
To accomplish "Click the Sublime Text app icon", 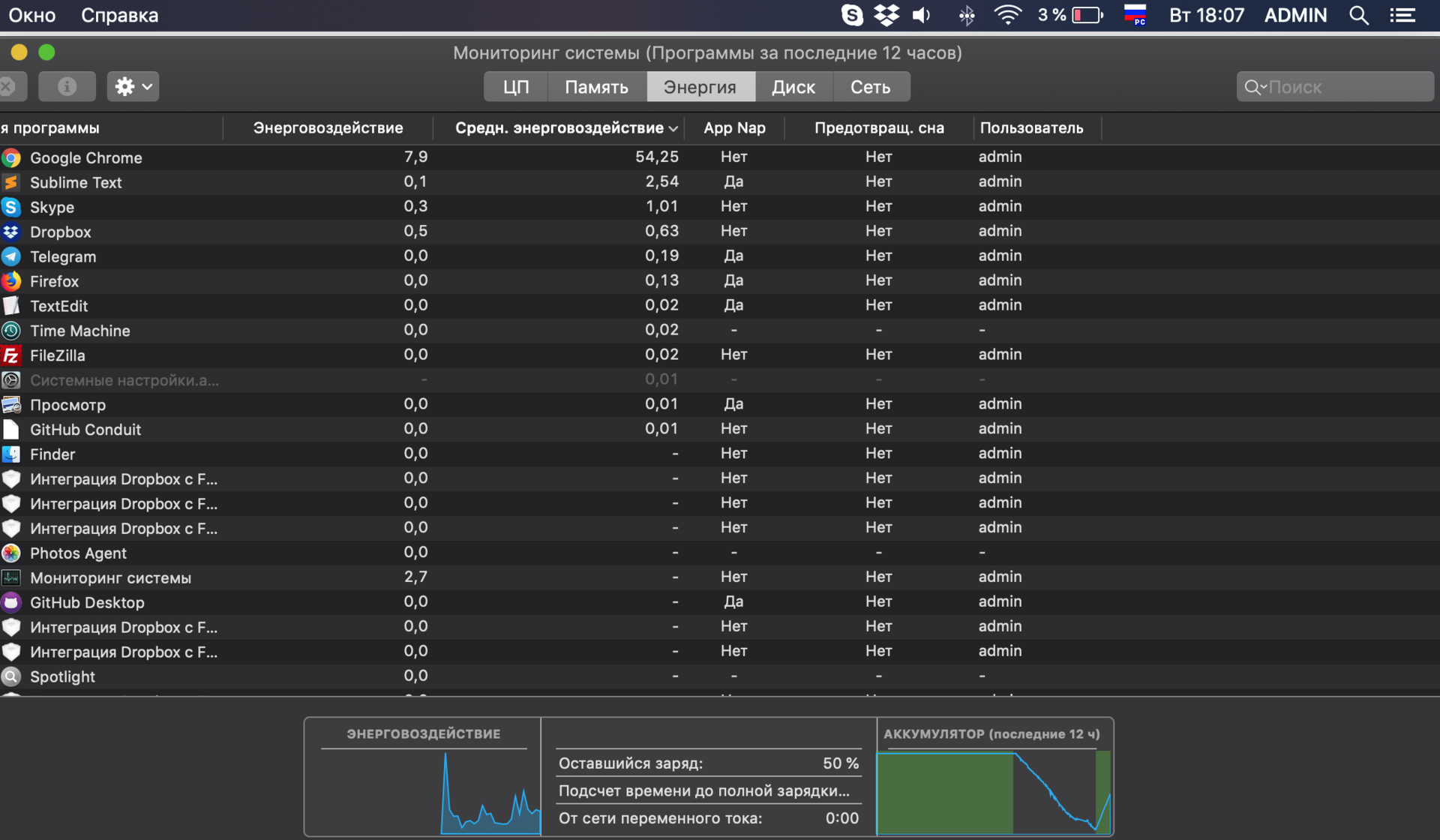I will pos(11,182).
